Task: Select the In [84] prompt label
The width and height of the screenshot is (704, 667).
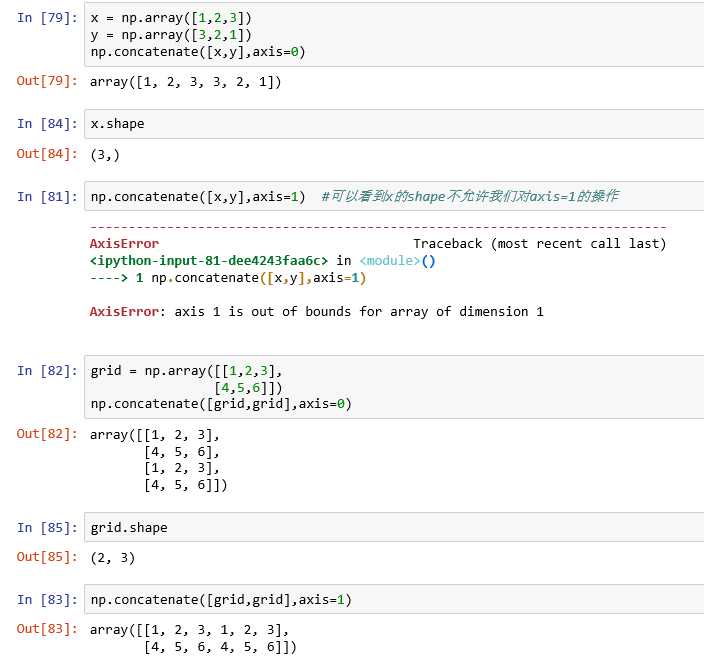Action: click(47, 124)
